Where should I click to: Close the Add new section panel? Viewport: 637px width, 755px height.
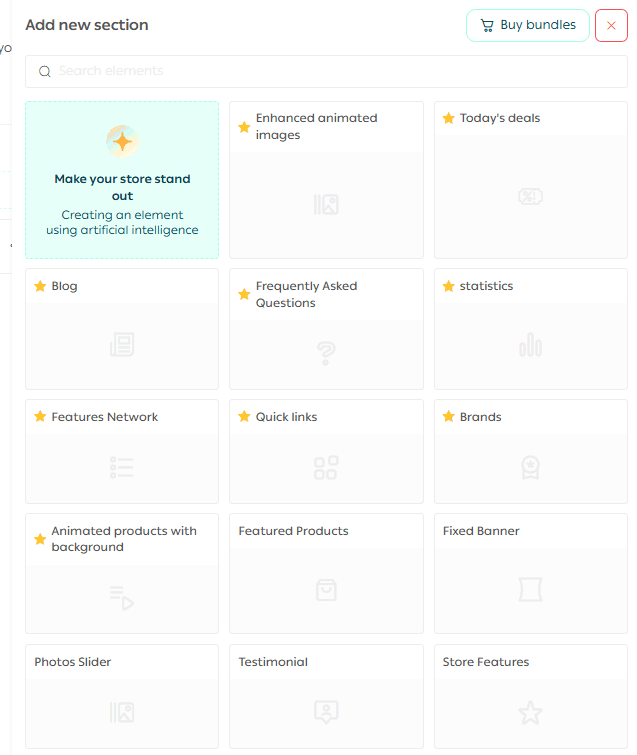(611, 25)
